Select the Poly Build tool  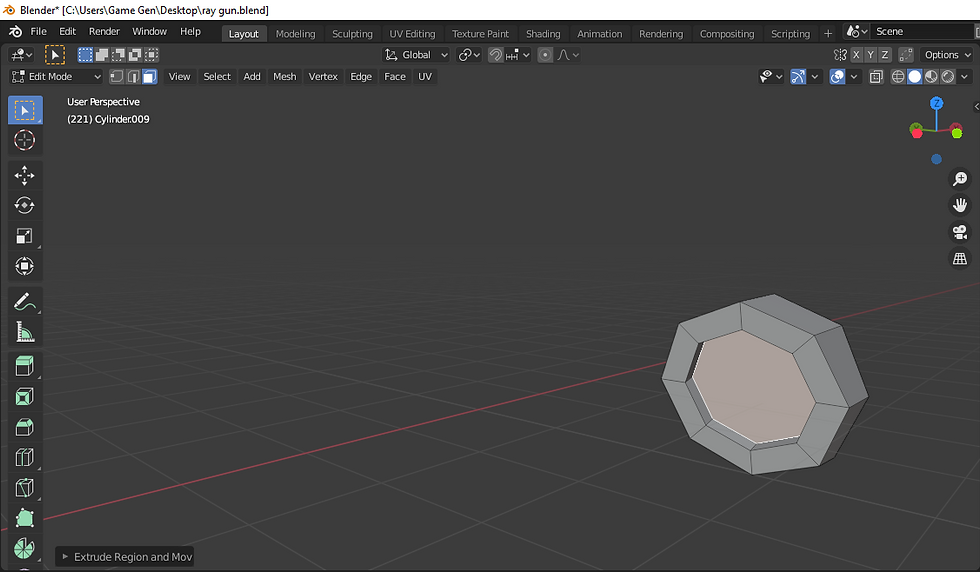click(25, 518)
